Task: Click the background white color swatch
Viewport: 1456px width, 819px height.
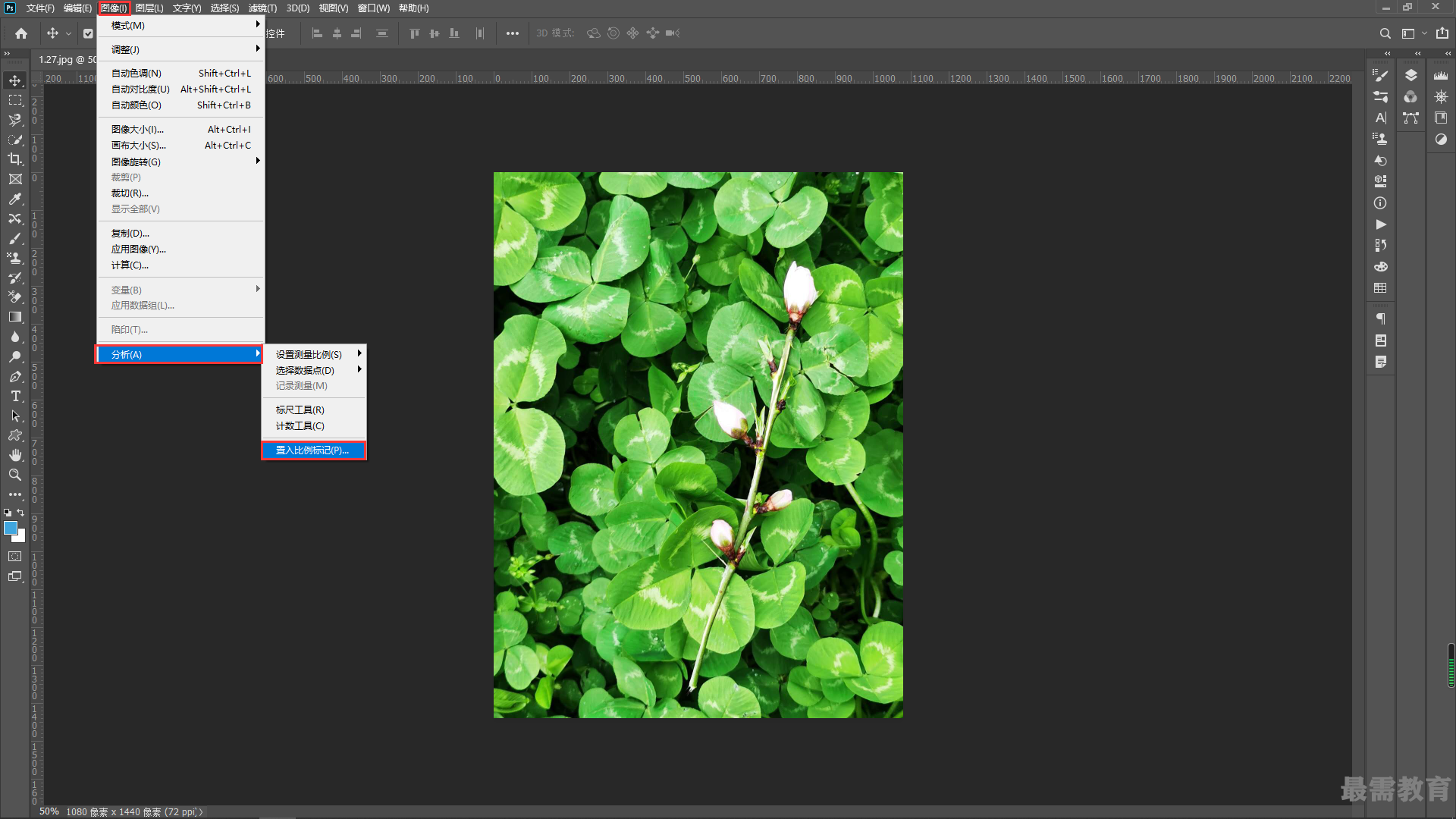Action: 22,538
